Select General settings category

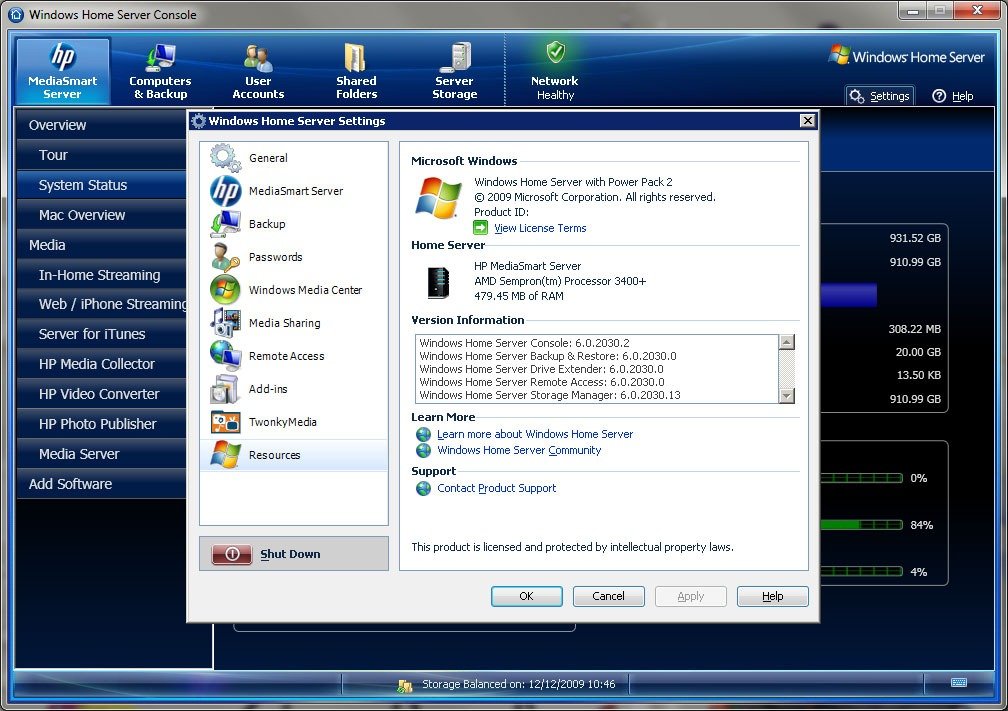point(294,158)
